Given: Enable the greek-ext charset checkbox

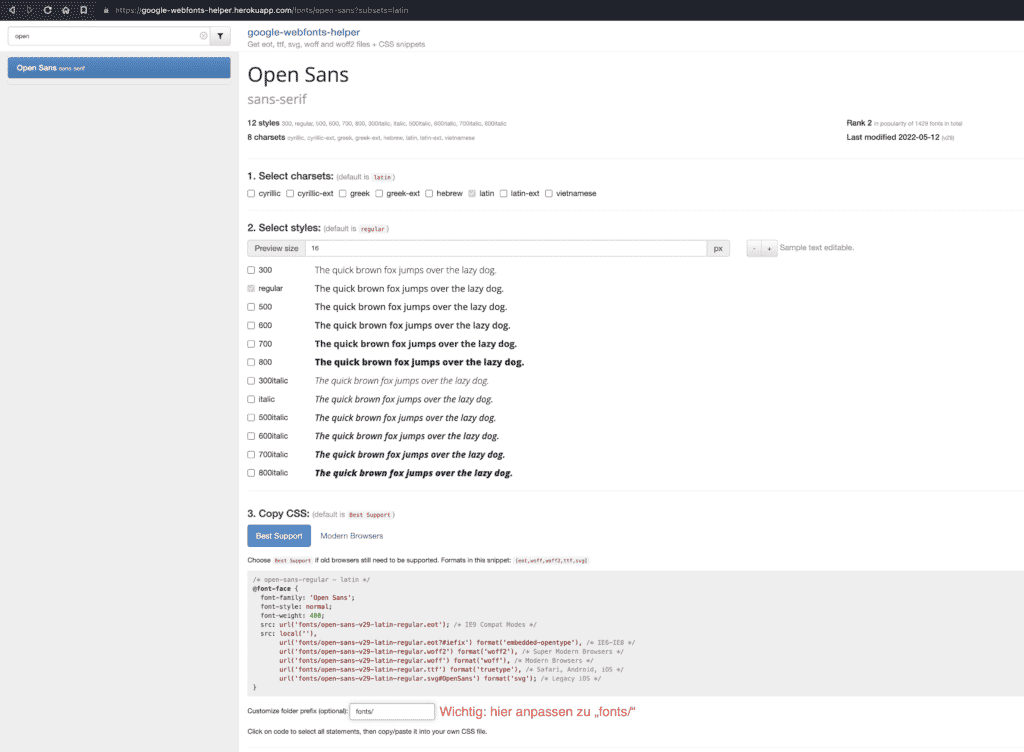Looking at the screenshot, I should [379, 193].
